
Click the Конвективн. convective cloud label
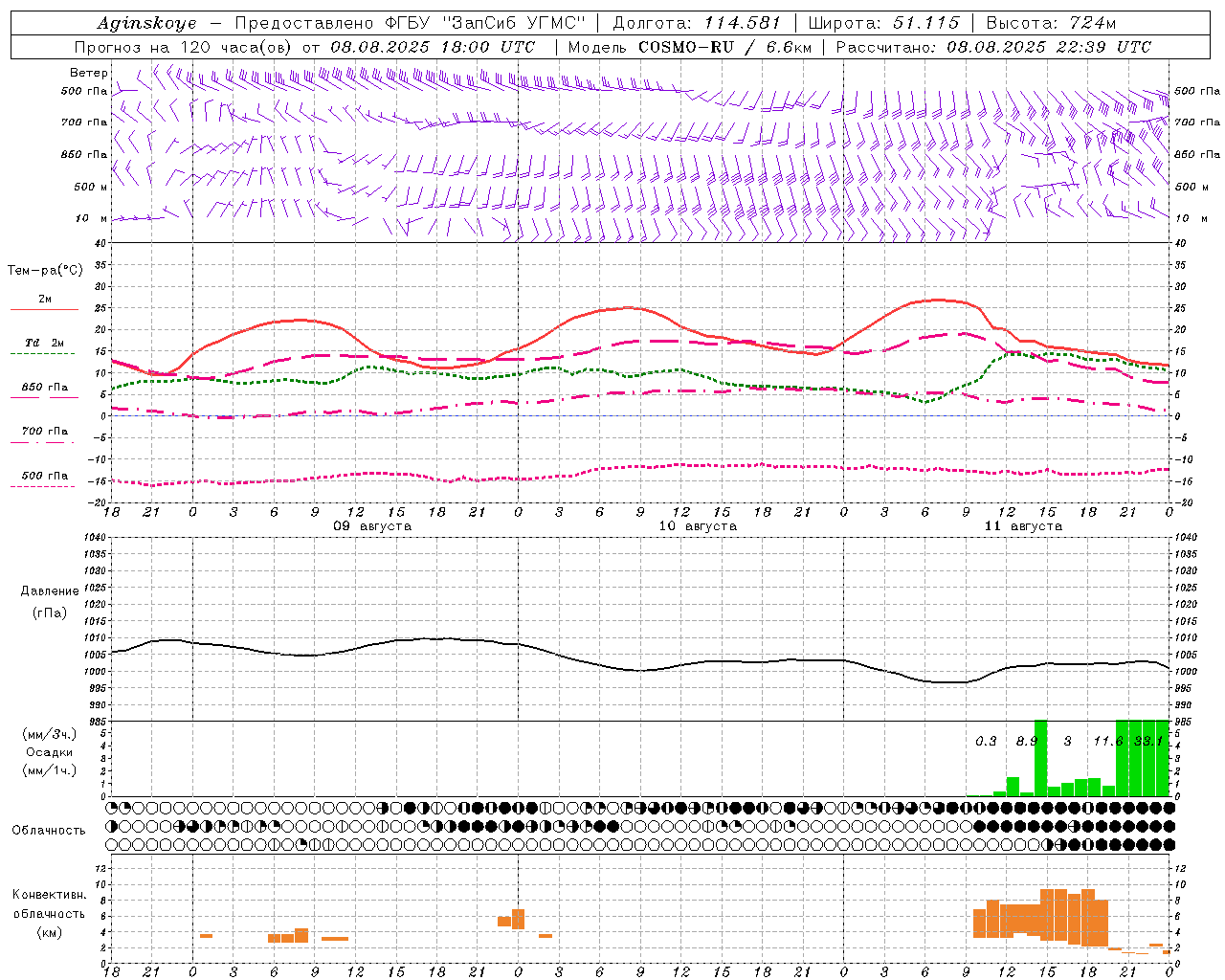(49, 895)
